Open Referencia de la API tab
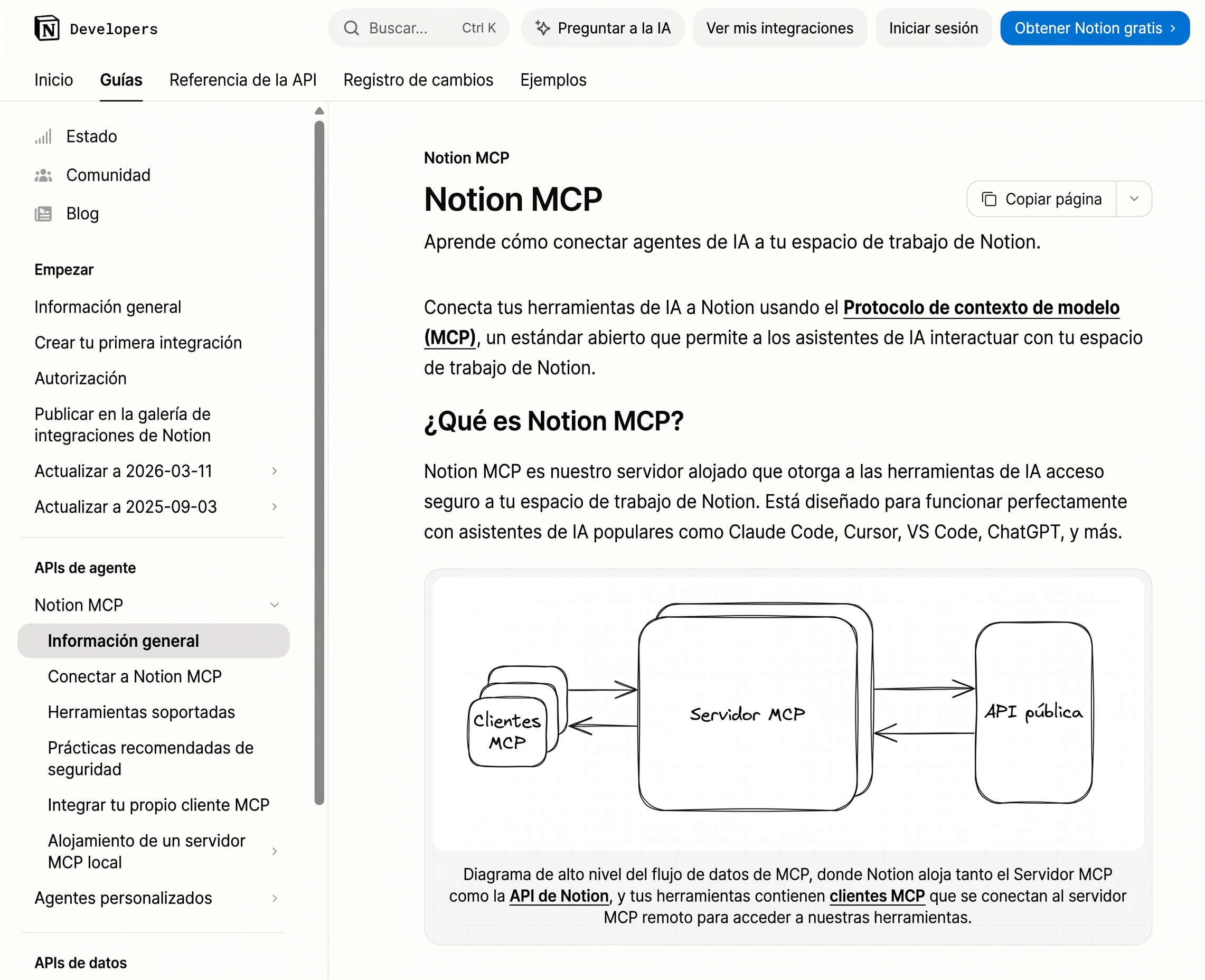This screenshot has width=1205, height=980. tap(243, 80)
